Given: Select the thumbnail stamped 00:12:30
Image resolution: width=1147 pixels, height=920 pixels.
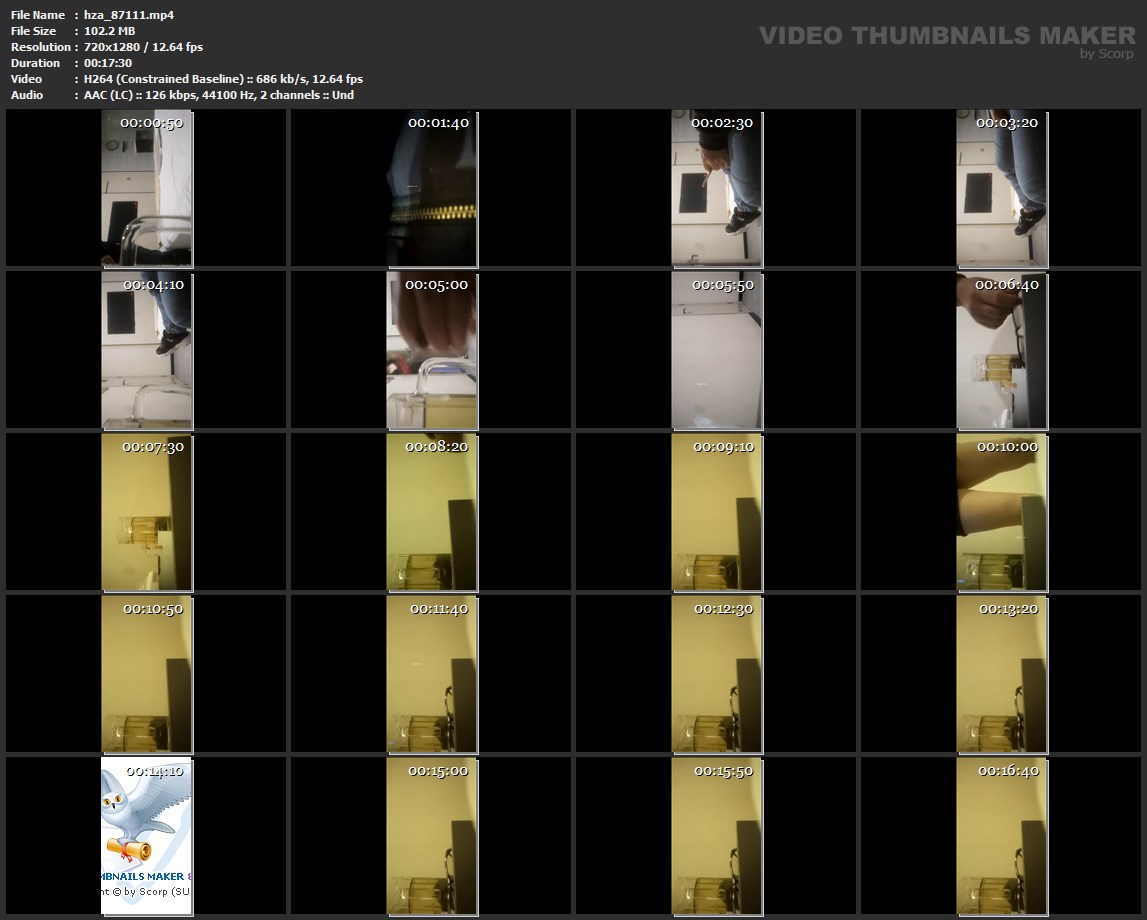Looking at the screenshot, I should 717,674.
